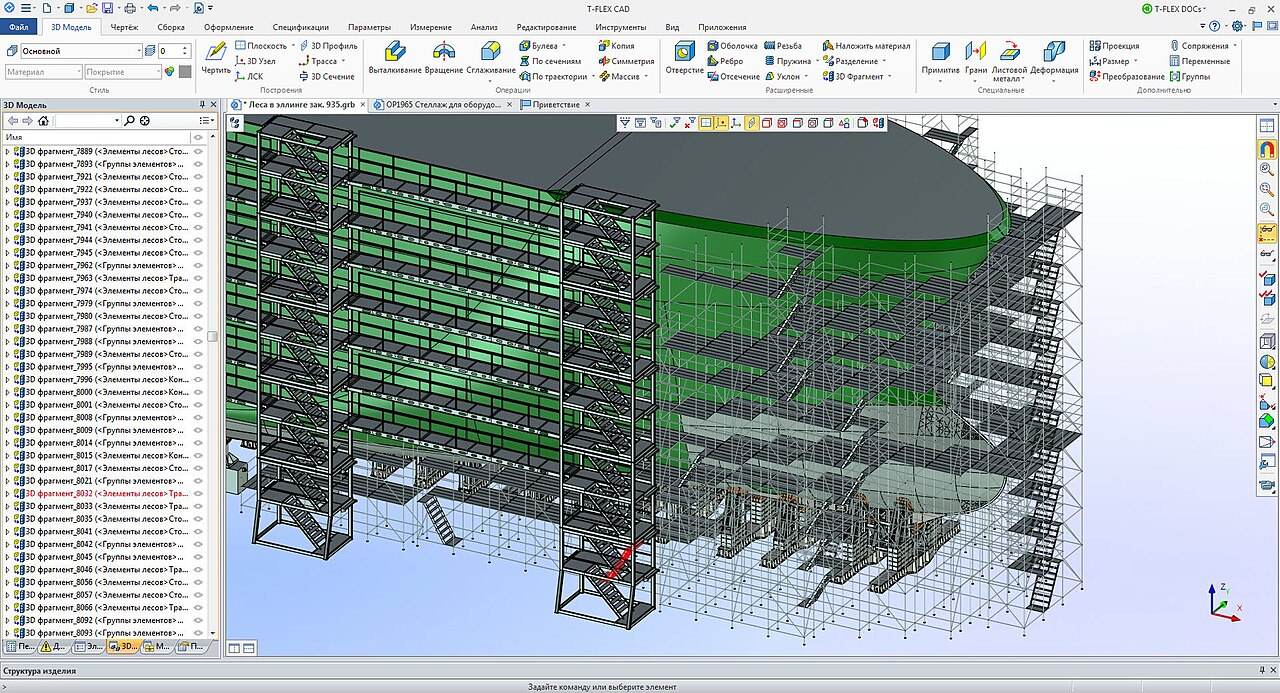Expand the 3D фрагмент_7937 tree node
Viewport: 1280px width, 693px height.
click(7, 202)
